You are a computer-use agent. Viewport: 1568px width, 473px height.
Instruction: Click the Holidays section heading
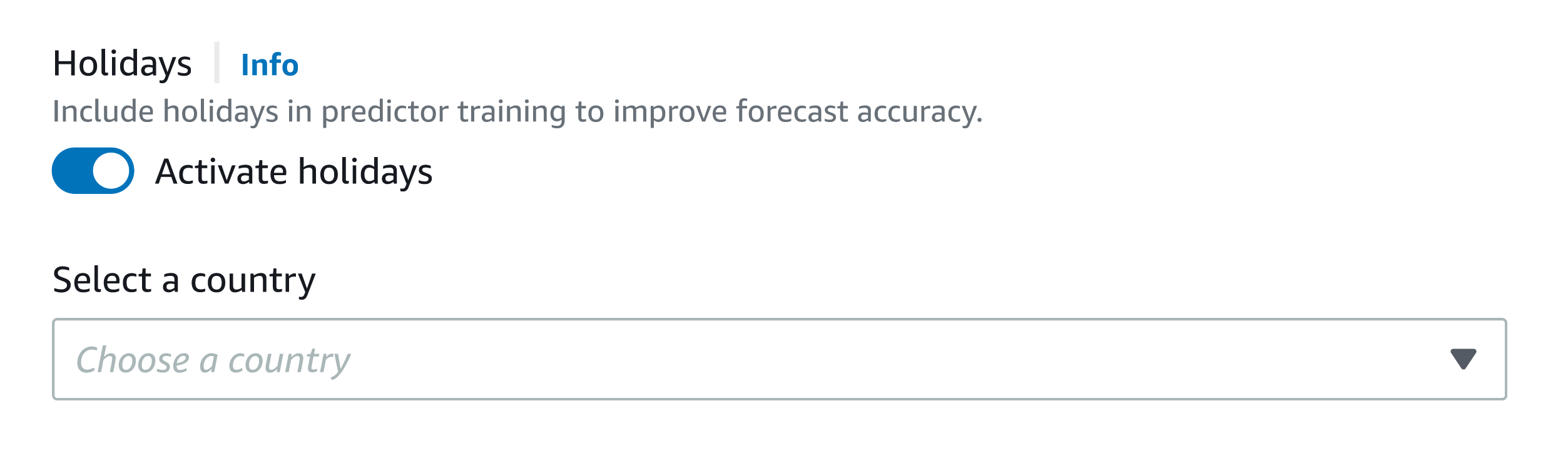coord(123,61)
